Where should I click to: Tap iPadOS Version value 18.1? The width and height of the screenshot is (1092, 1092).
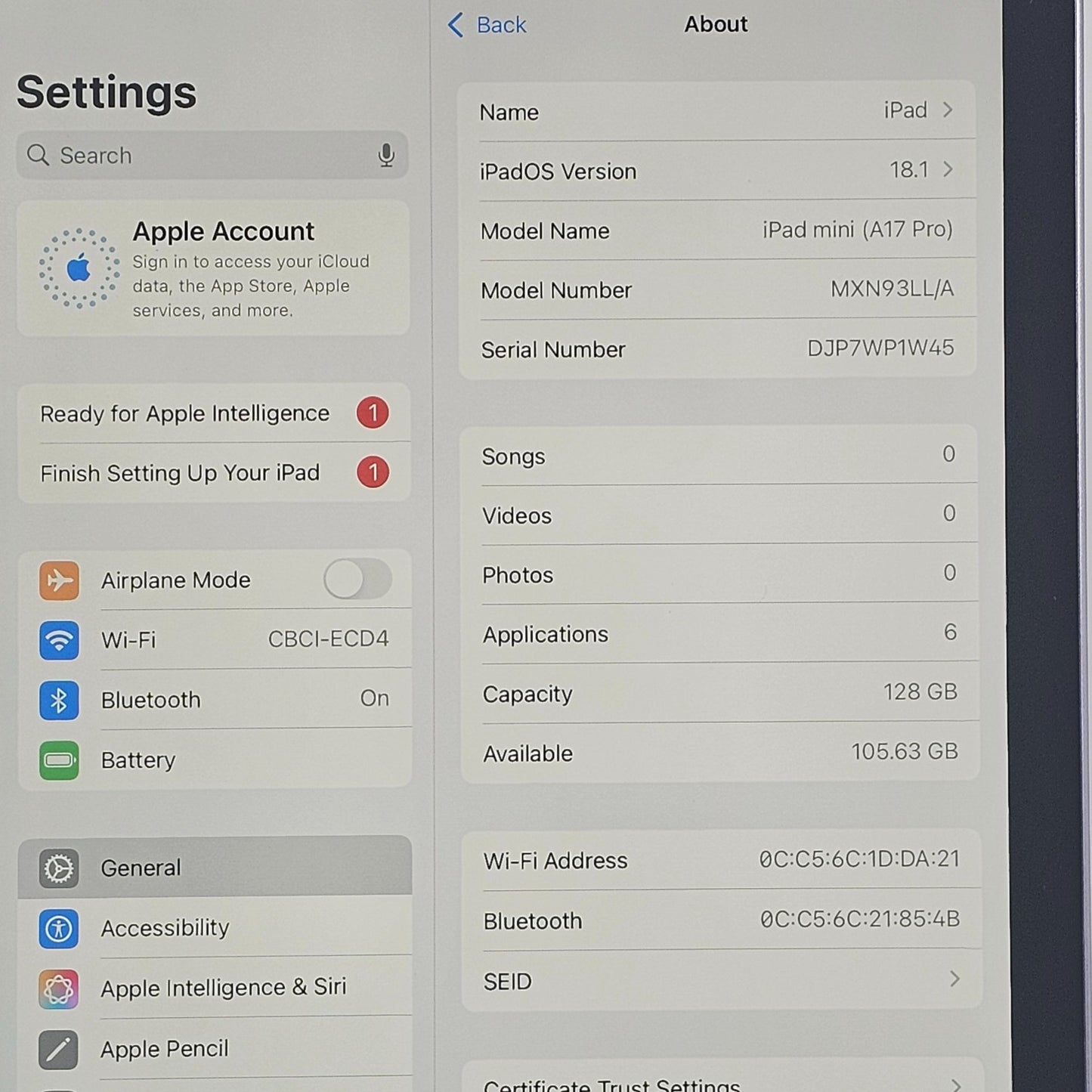click(x=908, y=169)
